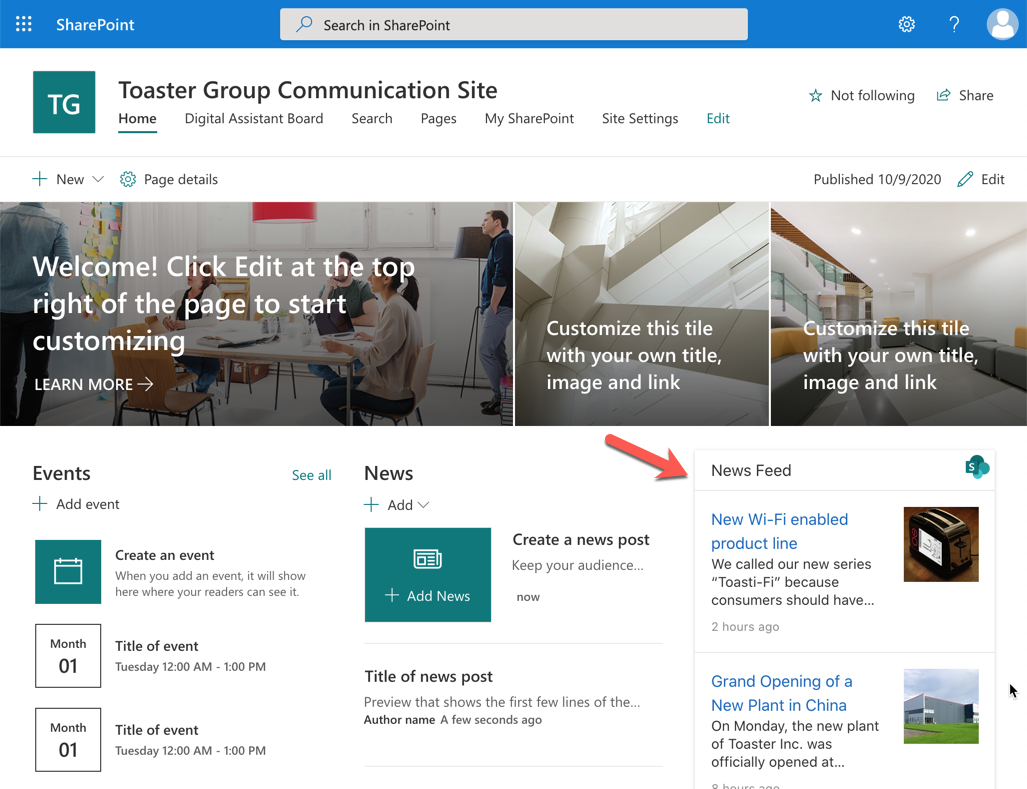Open the Pages navigation item
This screenshot has height=789, width=1027.
coord(438,119)
